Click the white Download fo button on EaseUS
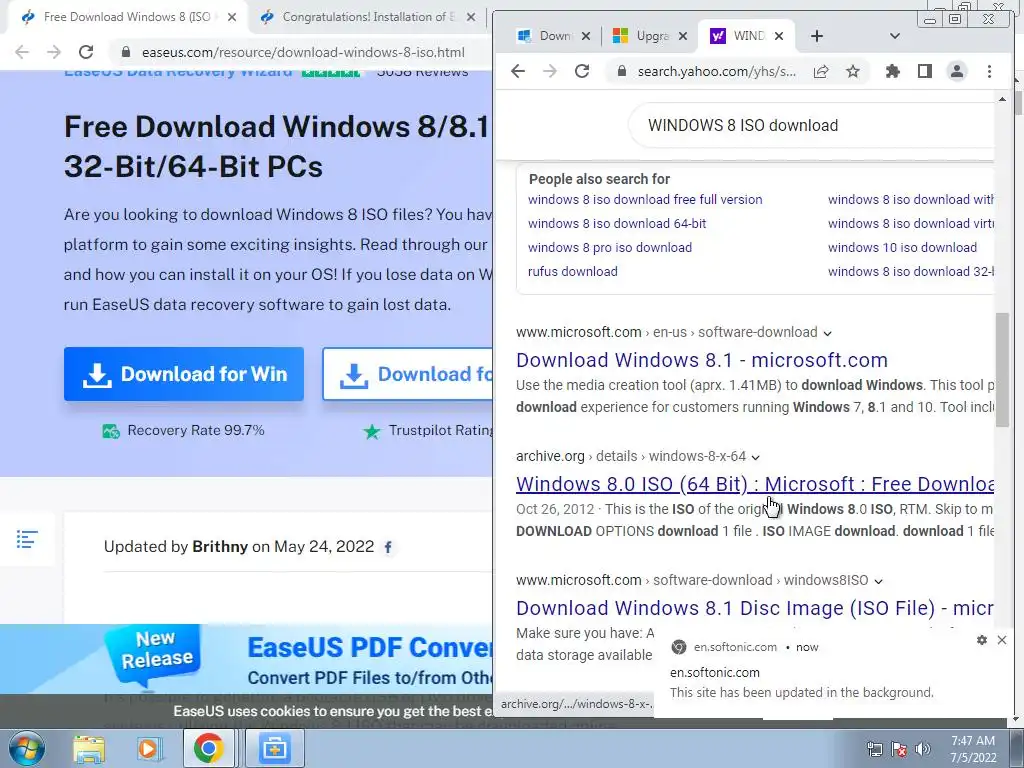The height and width of the screenshot is (768, 1024). pos(408,374)
